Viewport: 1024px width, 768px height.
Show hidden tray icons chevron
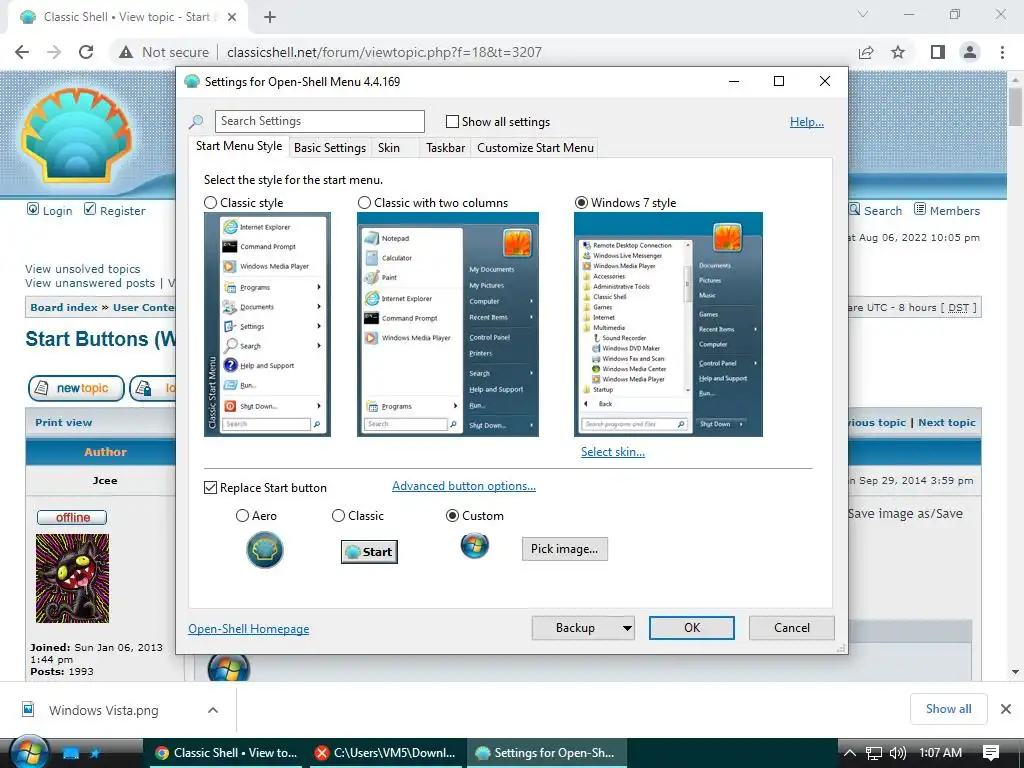pos(850,753)
